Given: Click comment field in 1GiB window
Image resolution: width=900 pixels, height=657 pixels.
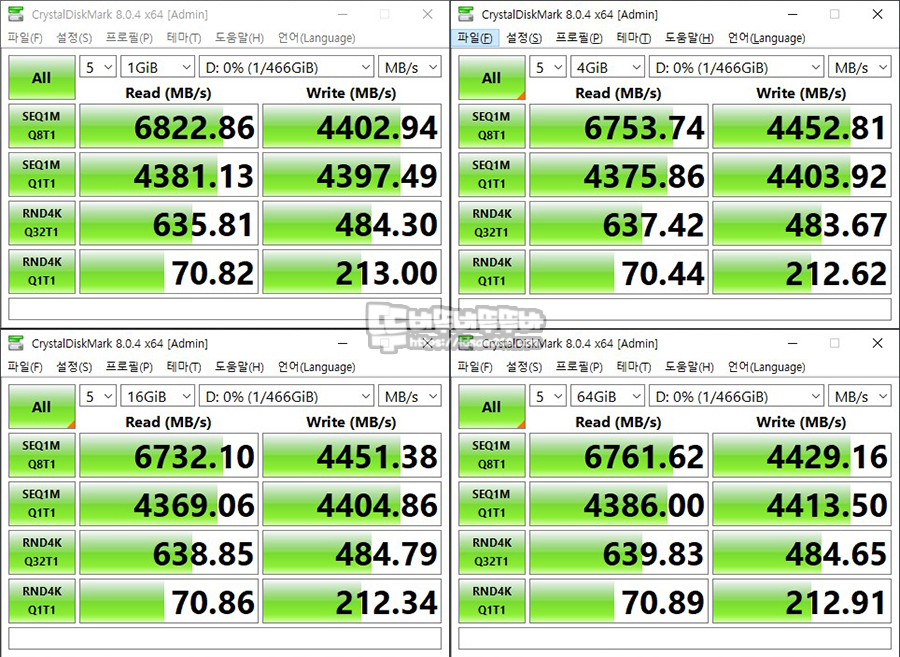Looking at the screenshot, I should click(225, 309).
